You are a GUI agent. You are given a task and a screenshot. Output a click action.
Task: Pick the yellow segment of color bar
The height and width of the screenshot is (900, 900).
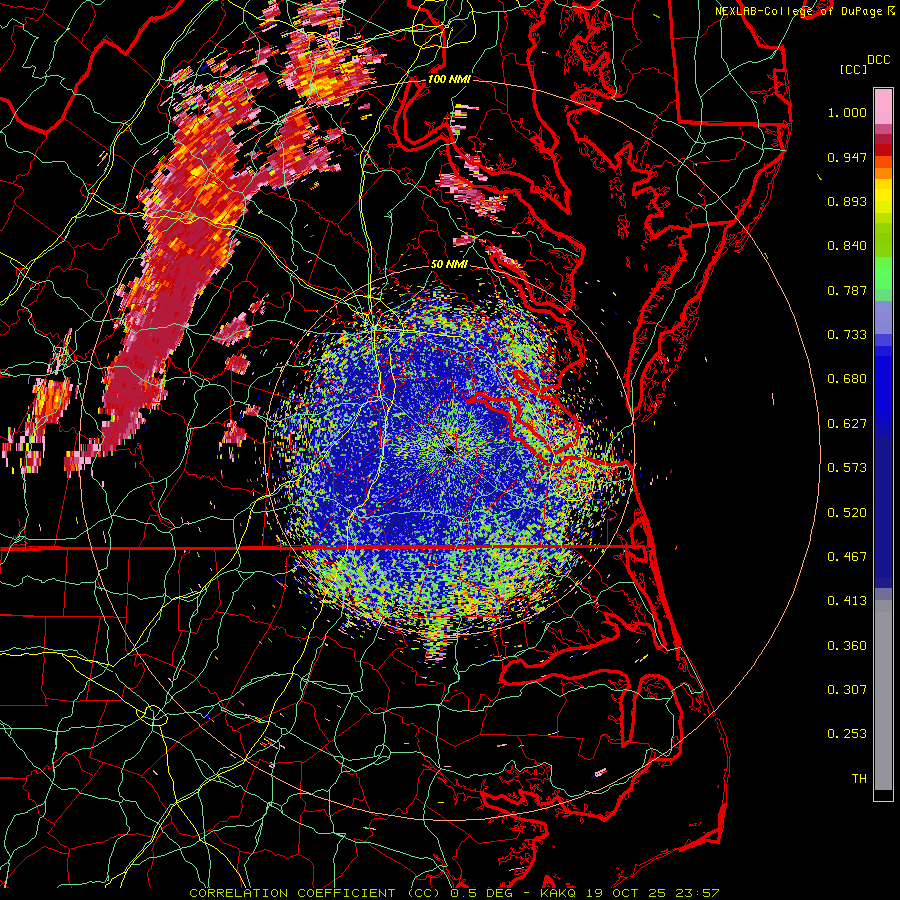coord(883,196)
